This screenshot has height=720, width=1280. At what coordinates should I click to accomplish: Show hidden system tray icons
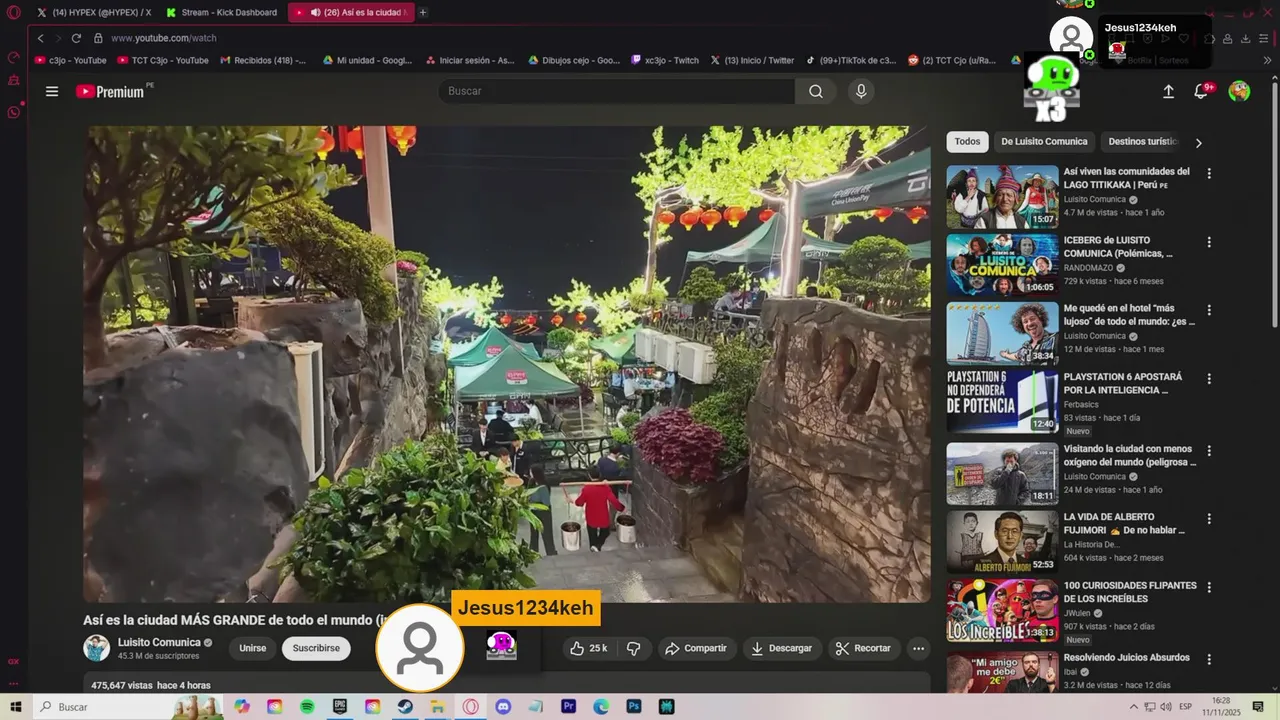click(1134, 707)
